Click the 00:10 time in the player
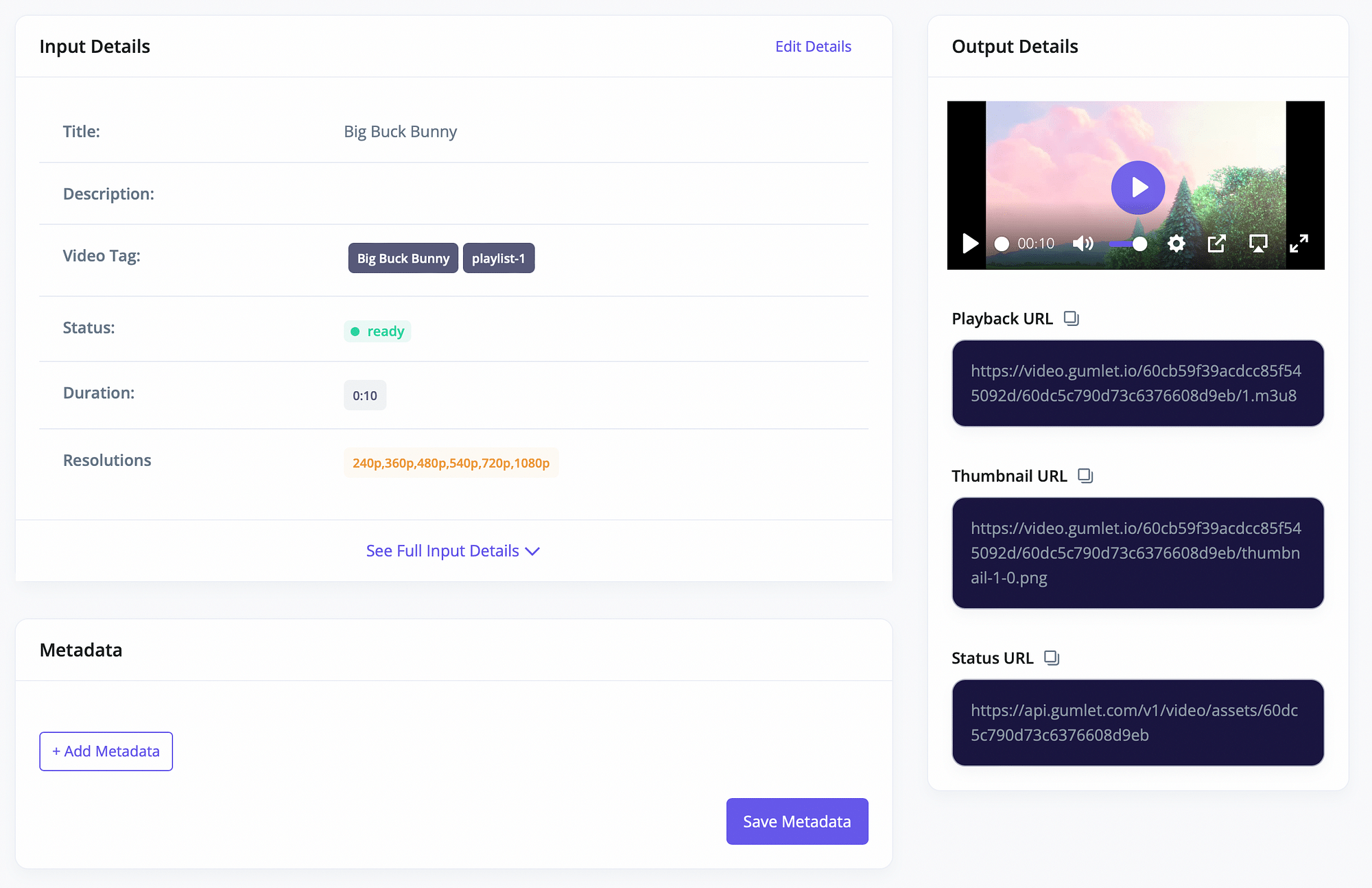The width and height of the screenshot is (1372, 888). pyautogui.click(x=1036, y=244)
